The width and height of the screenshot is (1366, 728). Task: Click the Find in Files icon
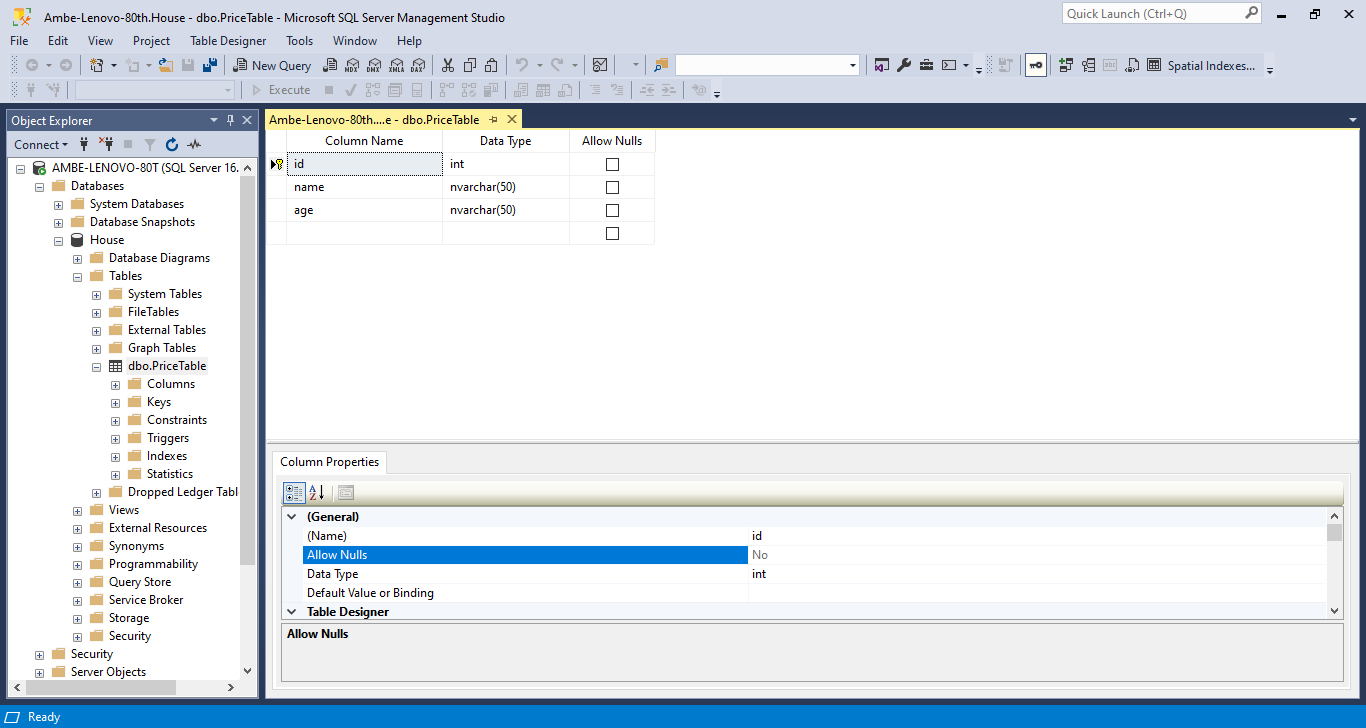(661, 65)
